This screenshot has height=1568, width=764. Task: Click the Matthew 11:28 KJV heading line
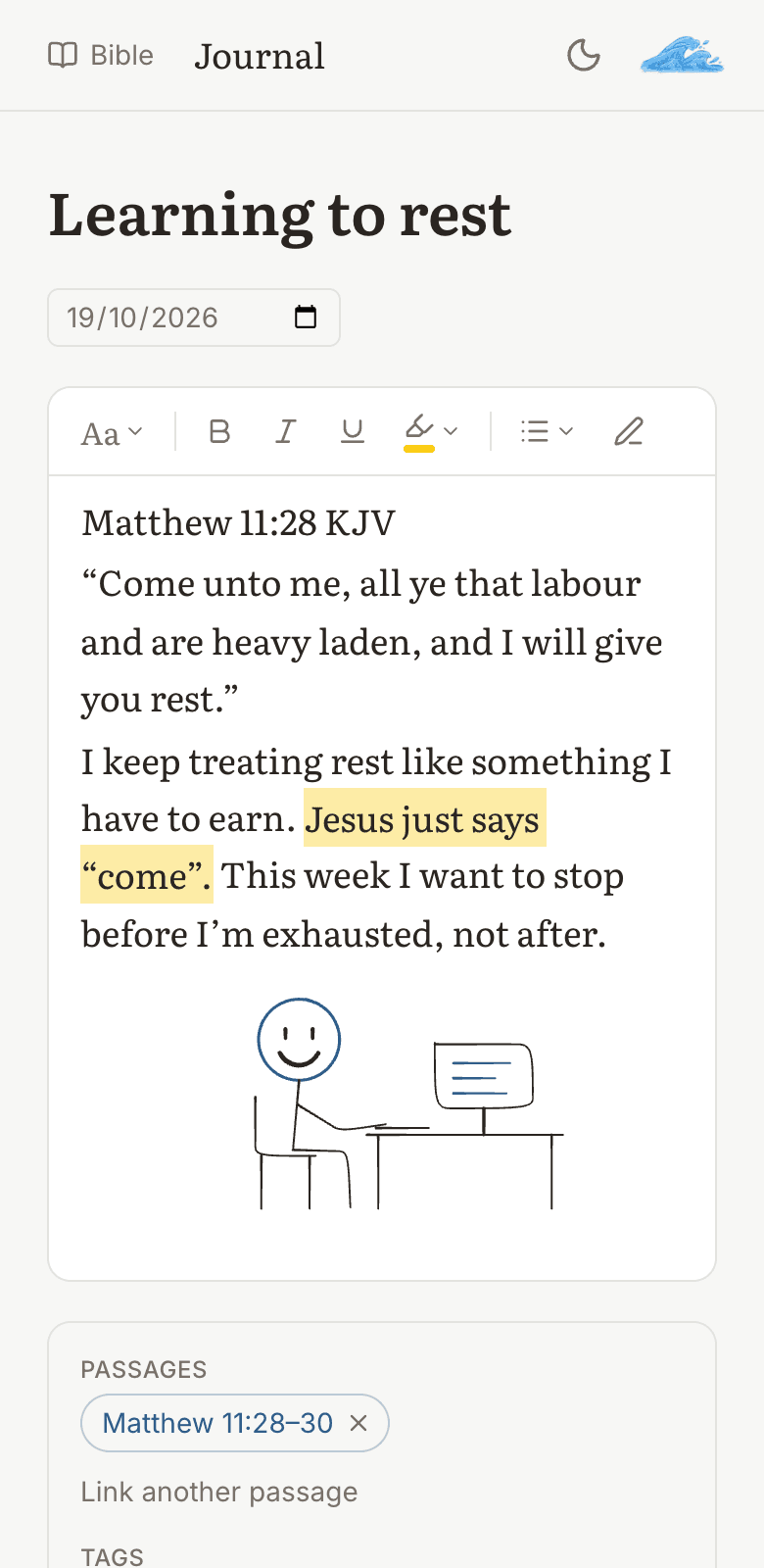click(x=239, y=523)
